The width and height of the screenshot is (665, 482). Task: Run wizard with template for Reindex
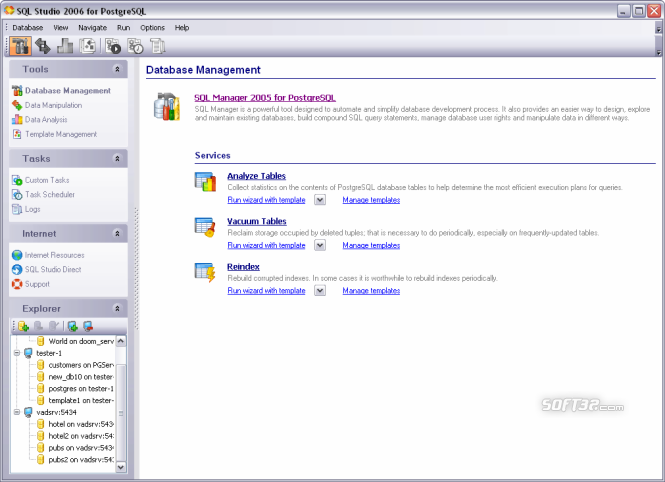pyautogui.click(x=266, y=290)
